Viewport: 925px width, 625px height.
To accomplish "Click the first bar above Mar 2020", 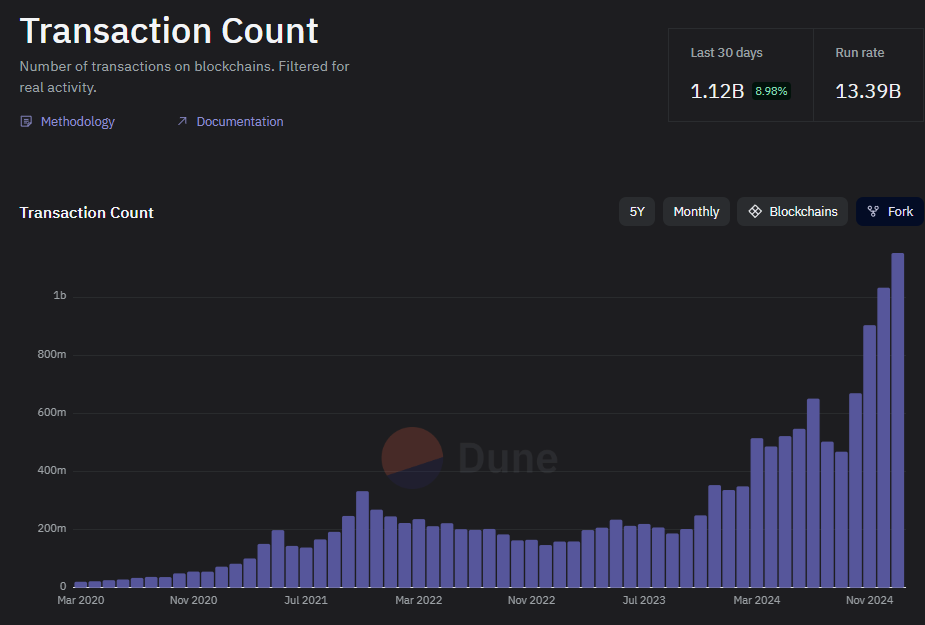I will [81, 583].
